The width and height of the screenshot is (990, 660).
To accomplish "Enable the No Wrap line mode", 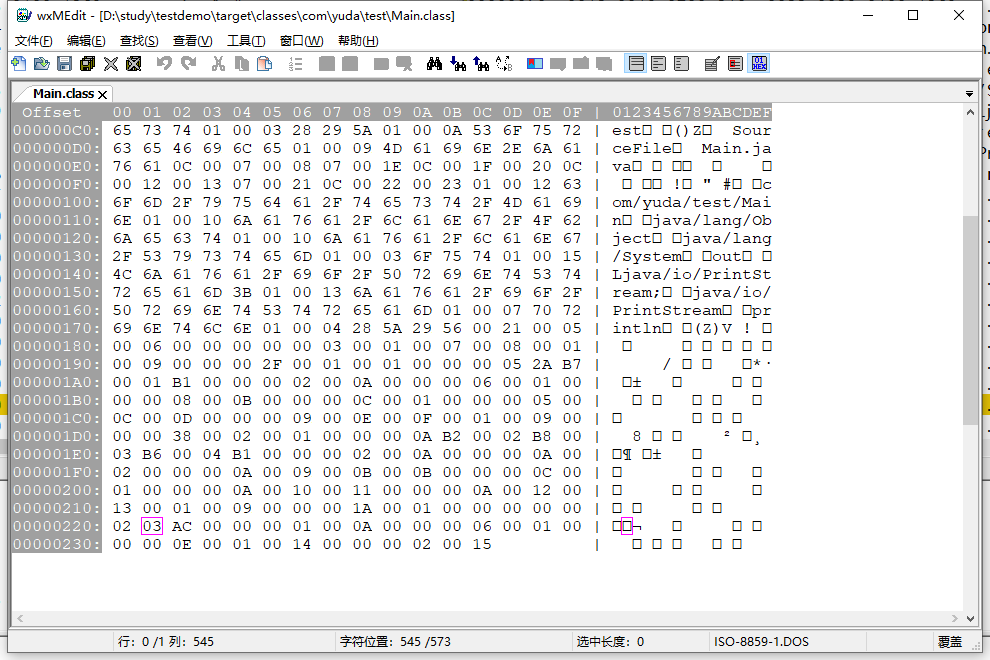I will pos(636,64).
